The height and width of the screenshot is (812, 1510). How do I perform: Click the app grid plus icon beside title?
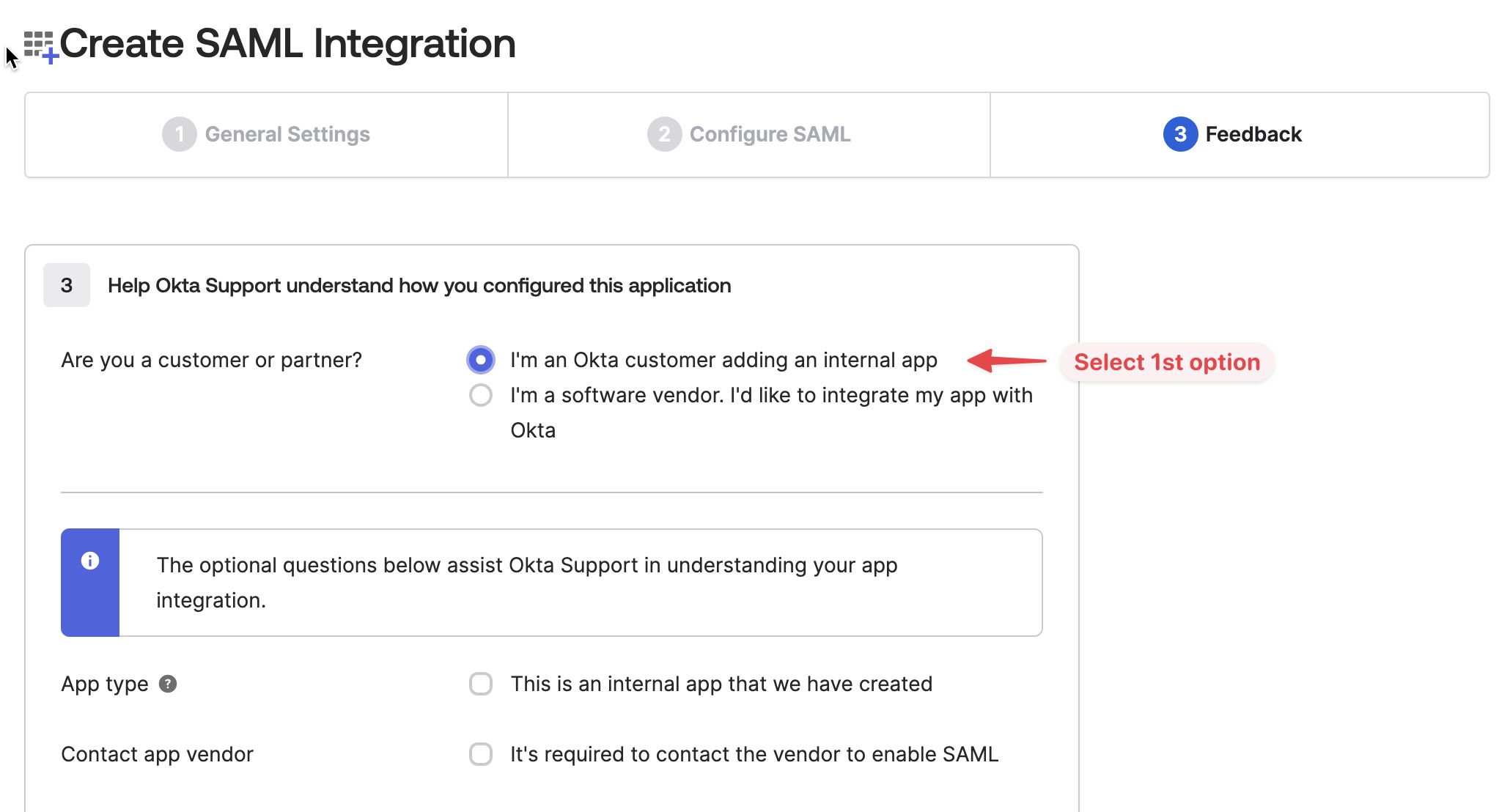tap(40, 47)
